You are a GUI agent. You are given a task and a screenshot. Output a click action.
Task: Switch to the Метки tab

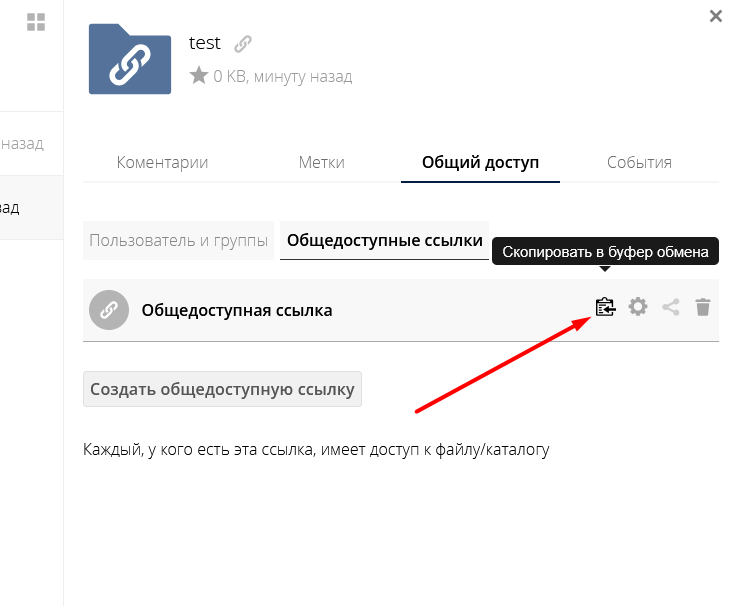click(321, 162)
